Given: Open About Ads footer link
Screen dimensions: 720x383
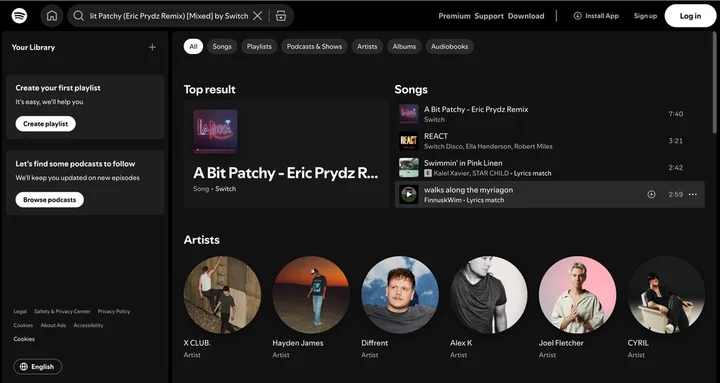Looking at the screenshot, I should [53, 325].
